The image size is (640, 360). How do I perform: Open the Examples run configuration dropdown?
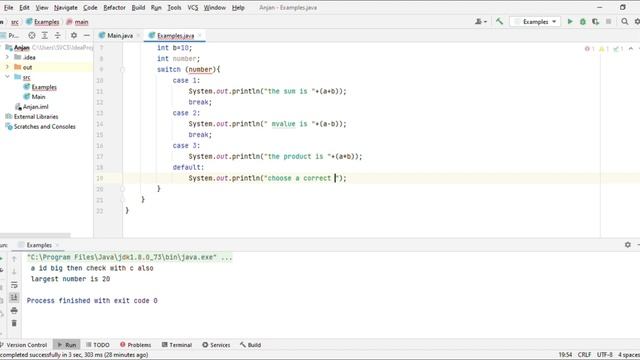[x=535, y=22]
